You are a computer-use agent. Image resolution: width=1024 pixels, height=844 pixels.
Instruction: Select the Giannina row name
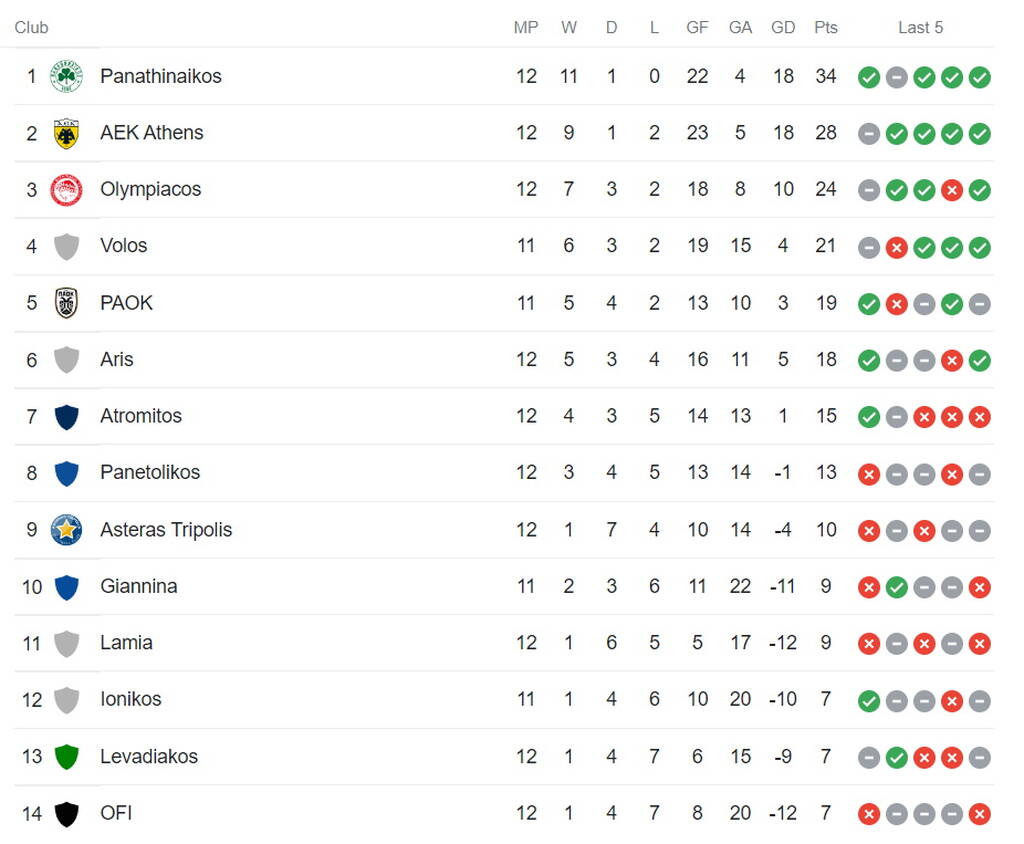click(138, 586)
